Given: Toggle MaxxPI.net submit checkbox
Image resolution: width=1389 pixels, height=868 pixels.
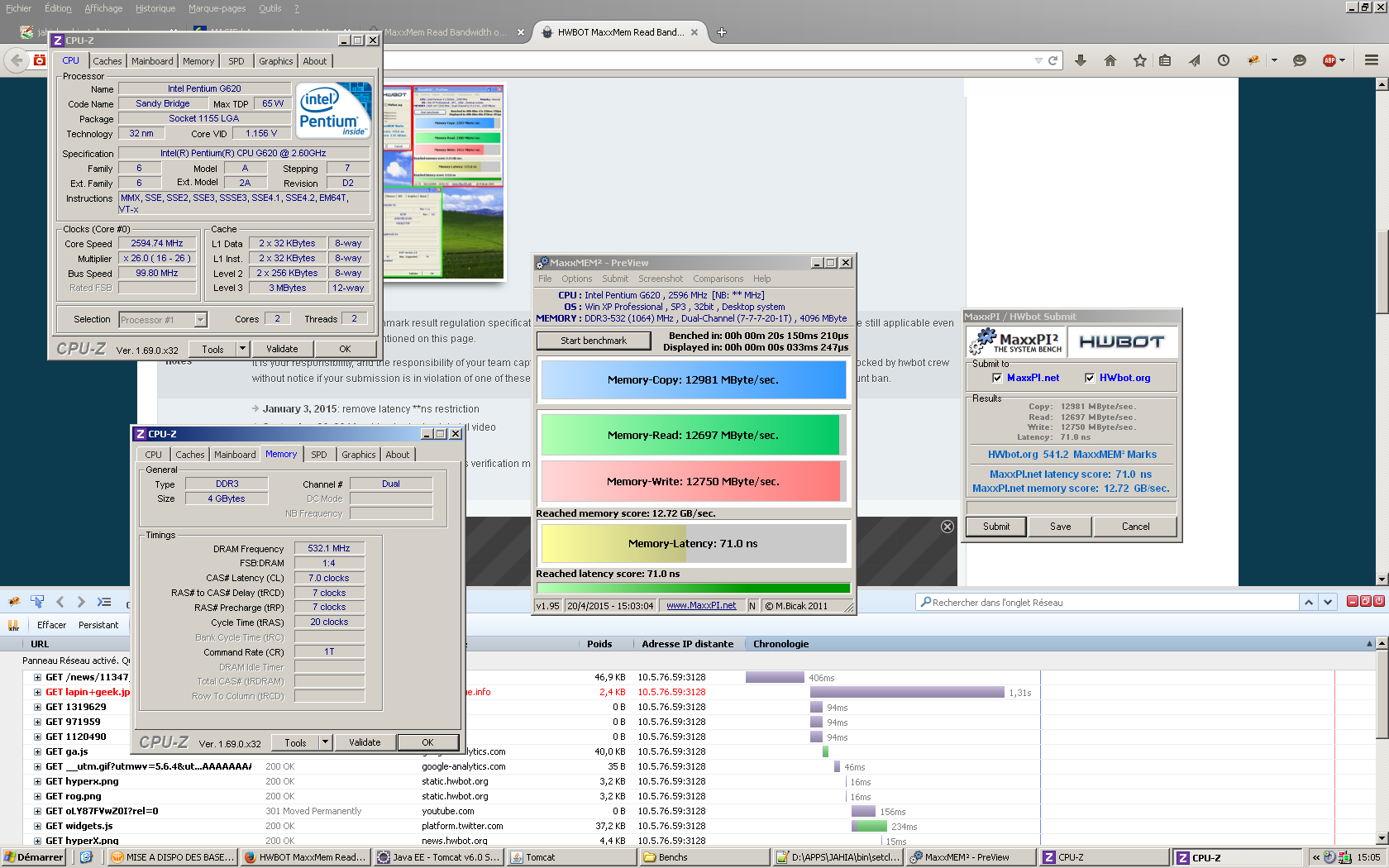Looking at the screenshot, I should click(x=997, y=379).
